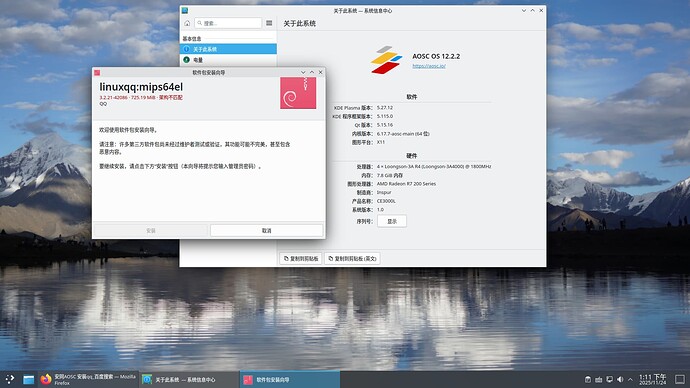Minimize the Info Center window
Screen dimensions: 690x388
[x=524, y=11]
